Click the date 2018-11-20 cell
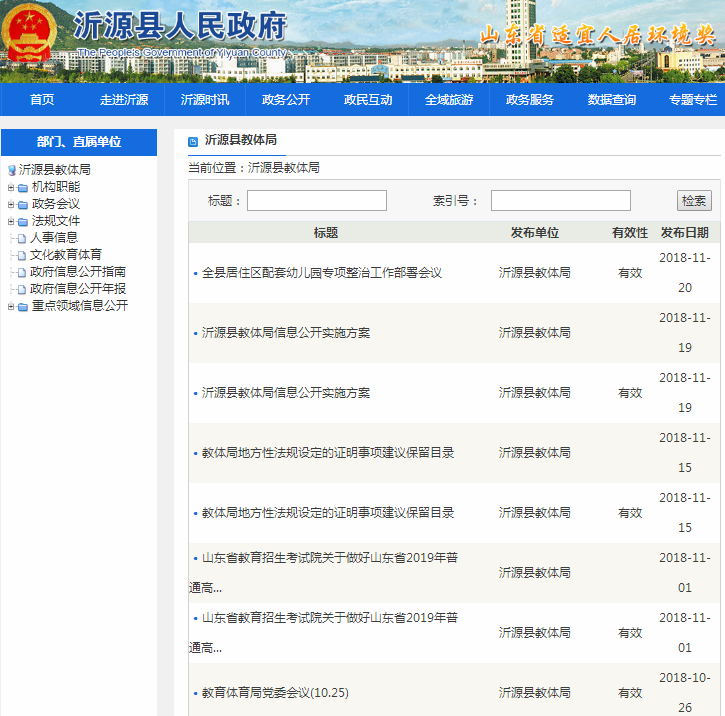 (x=685, y=273)
